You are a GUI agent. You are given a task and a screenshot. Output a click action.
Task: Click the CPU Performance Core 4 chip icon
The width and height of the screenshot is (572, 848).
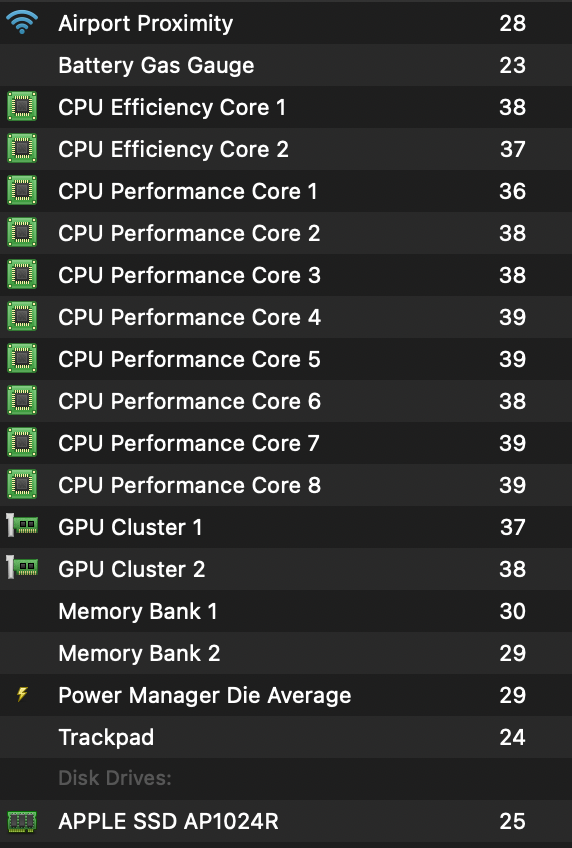[x=22, y=316]
